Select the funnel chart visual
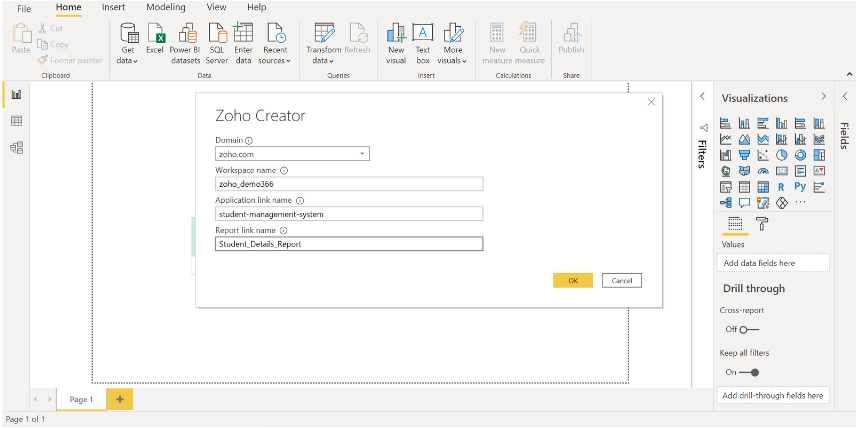This screenshot has width=858, height=428. (x=744, y=155)
